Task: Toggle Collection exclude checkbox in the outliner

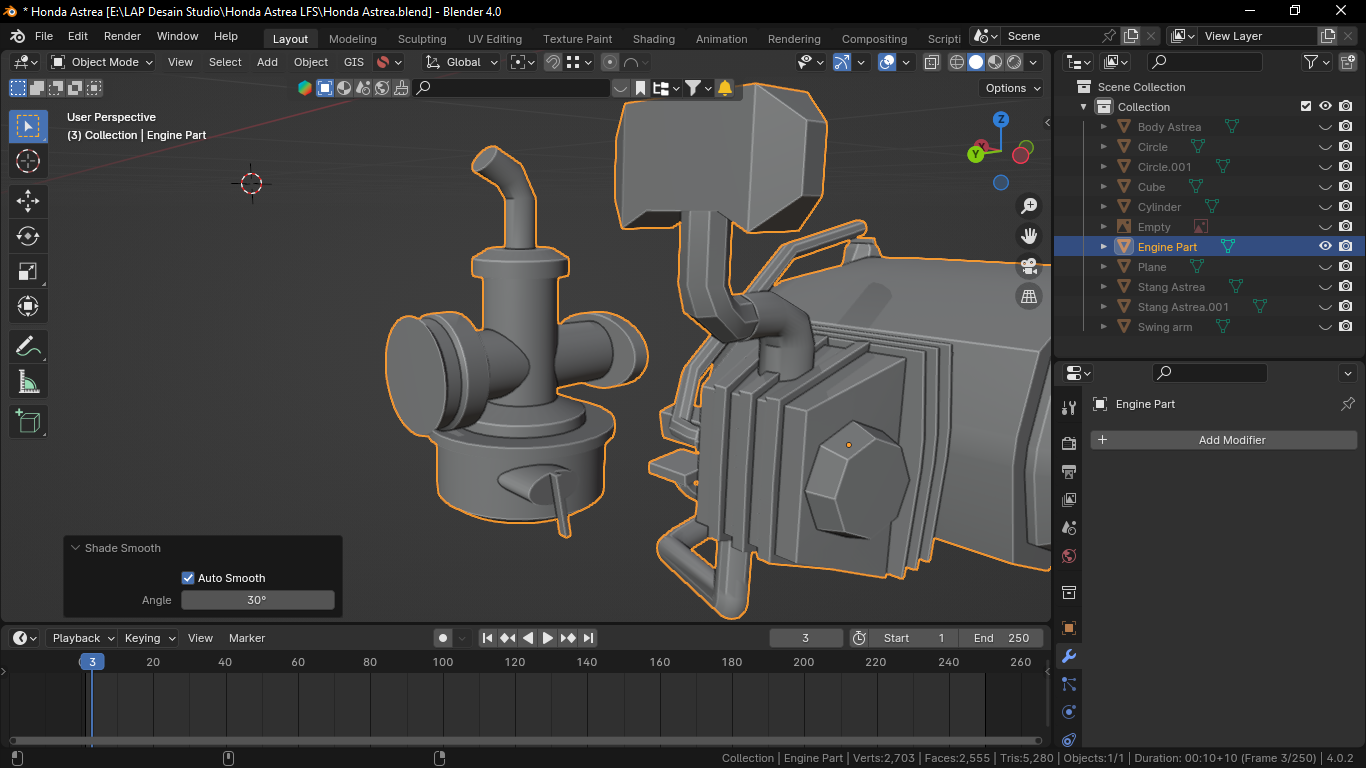Action: coord(1305,107)
